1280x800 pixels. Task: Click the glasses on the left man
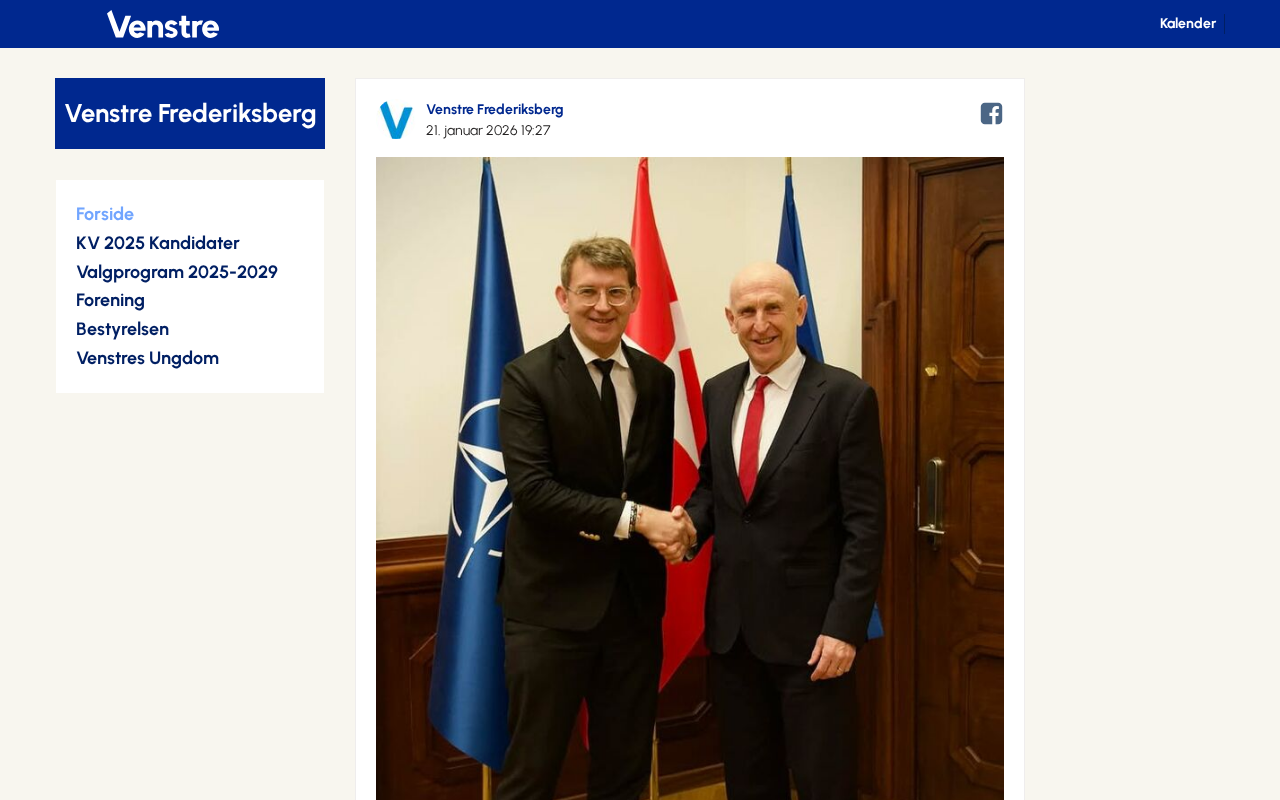599,295
